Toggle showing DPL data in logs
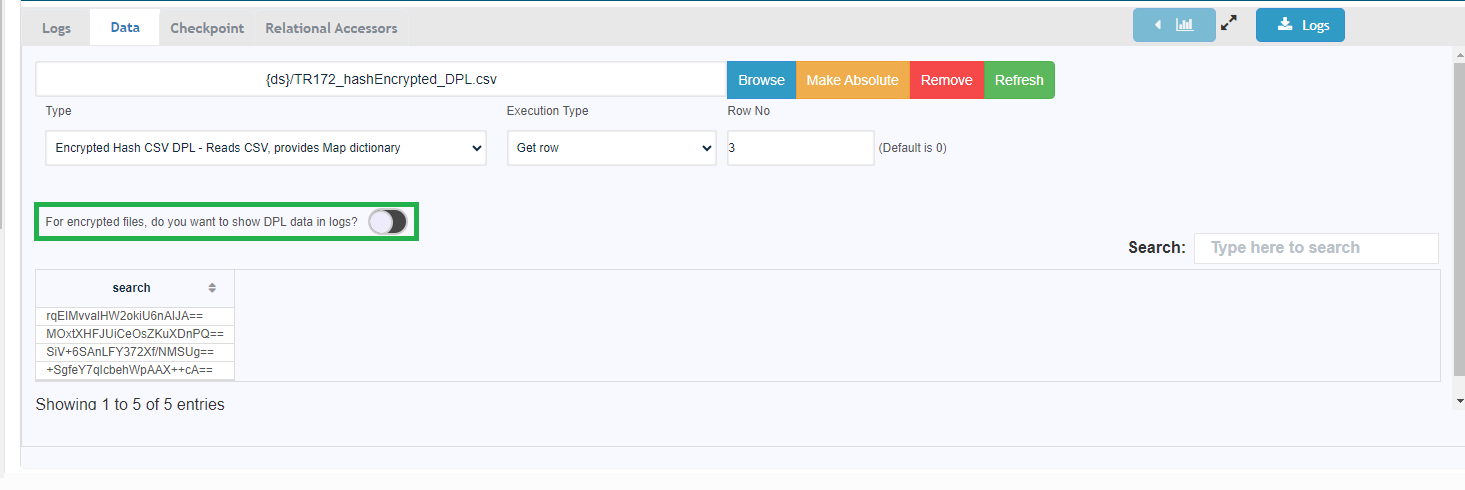 388,222
